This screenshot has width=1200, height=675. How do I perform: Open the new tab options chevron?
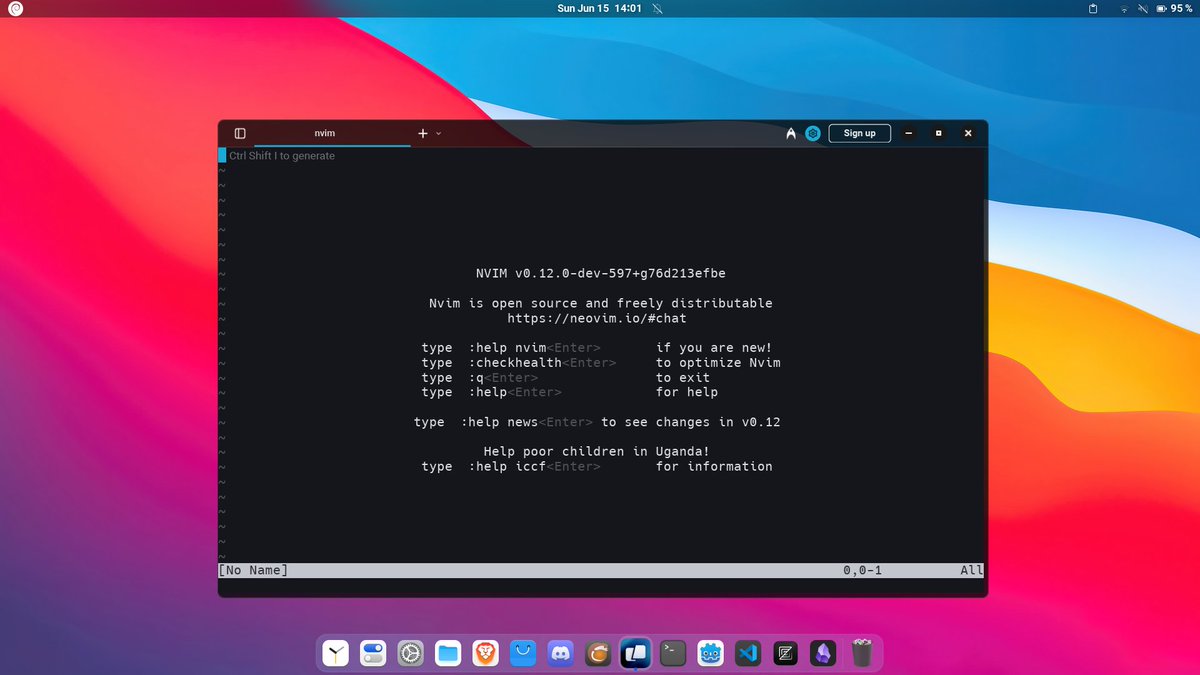click(439, 133)
